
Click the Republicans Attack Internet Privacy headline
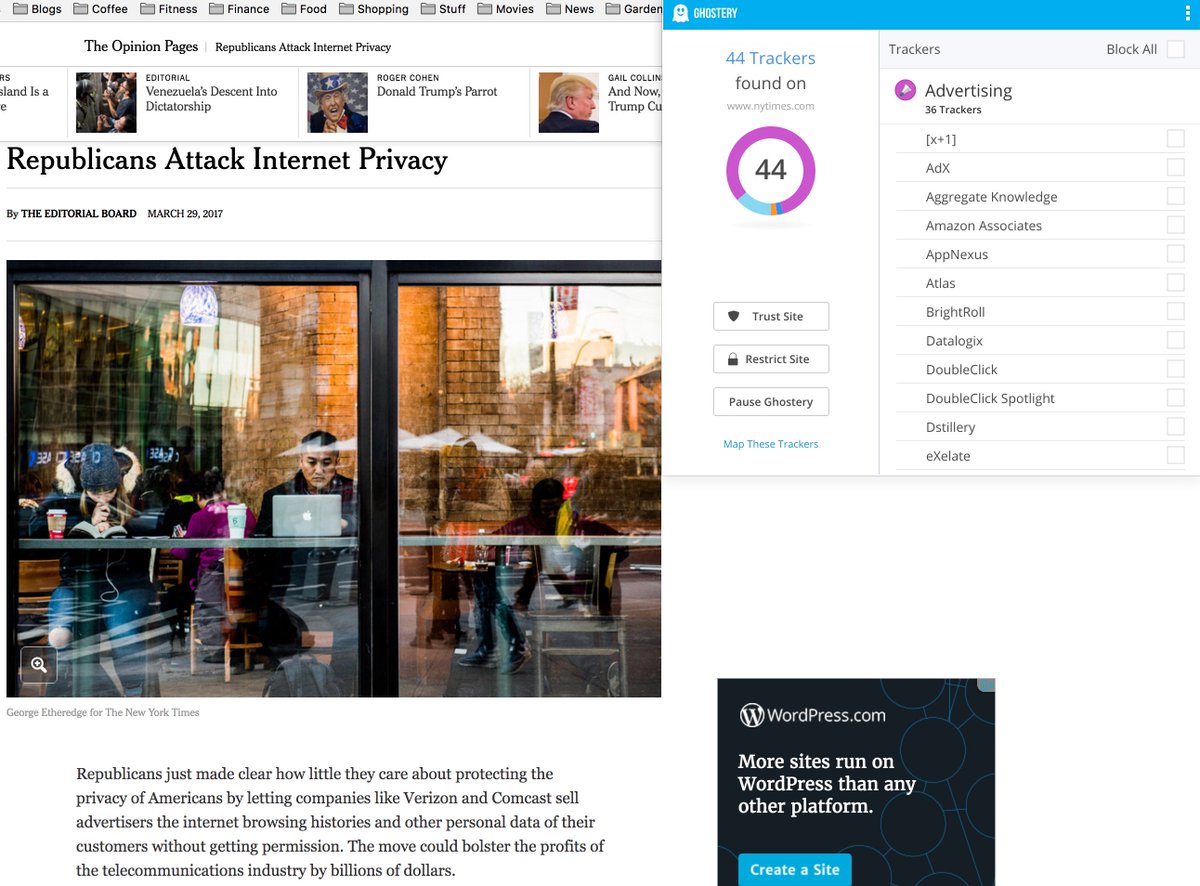[x=227, y=160]
